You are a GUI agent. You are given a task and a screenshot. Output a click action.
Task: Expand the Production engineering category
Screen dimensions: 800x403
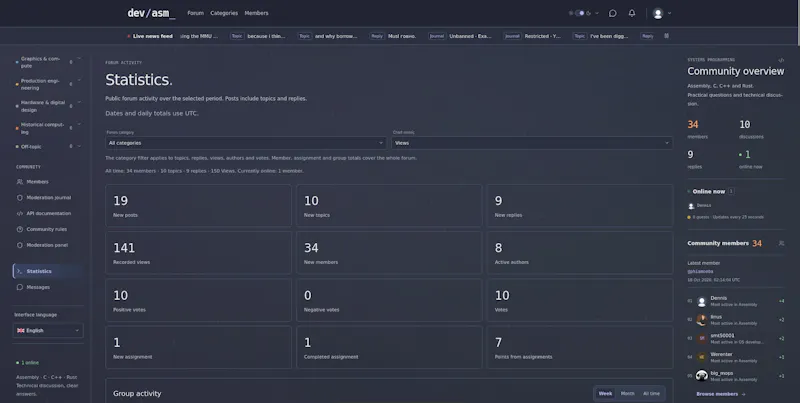79,81
